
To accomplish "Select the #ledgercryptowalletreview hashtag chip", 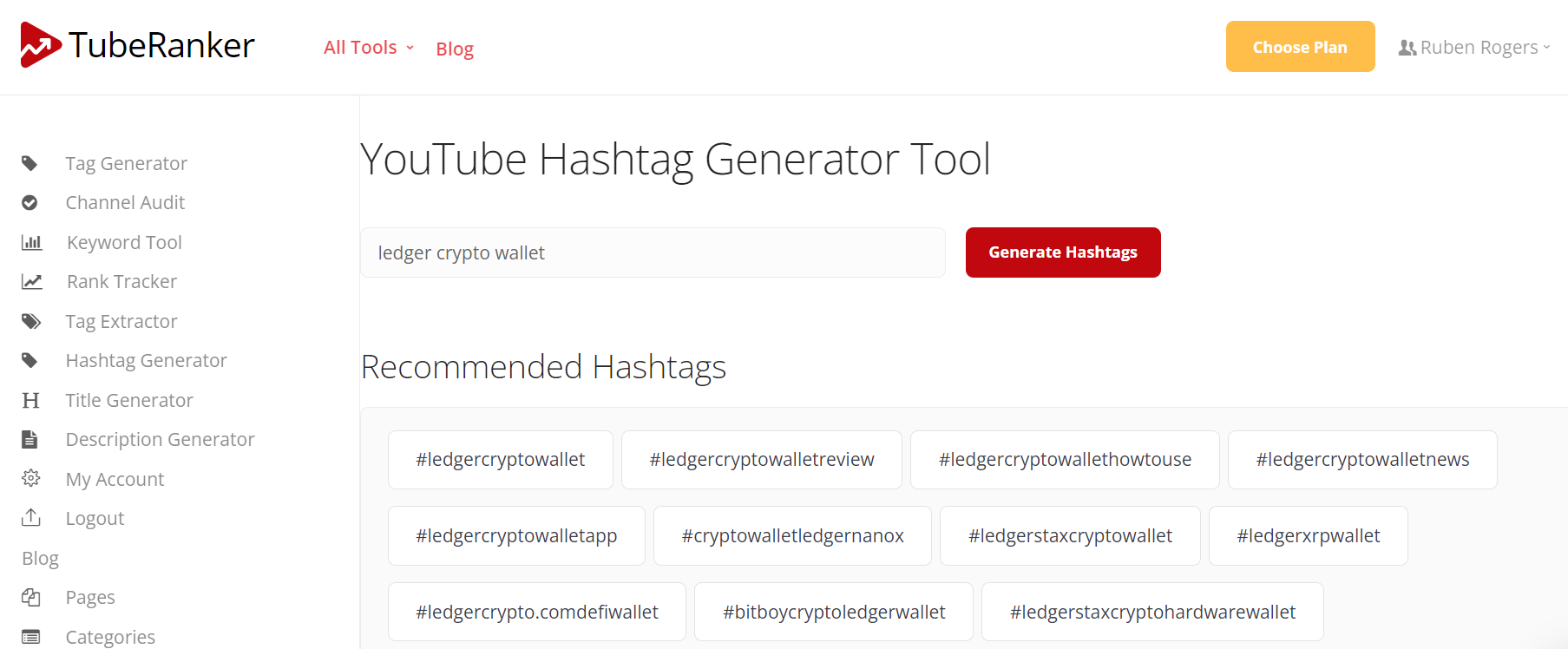I will coord(762,460).
